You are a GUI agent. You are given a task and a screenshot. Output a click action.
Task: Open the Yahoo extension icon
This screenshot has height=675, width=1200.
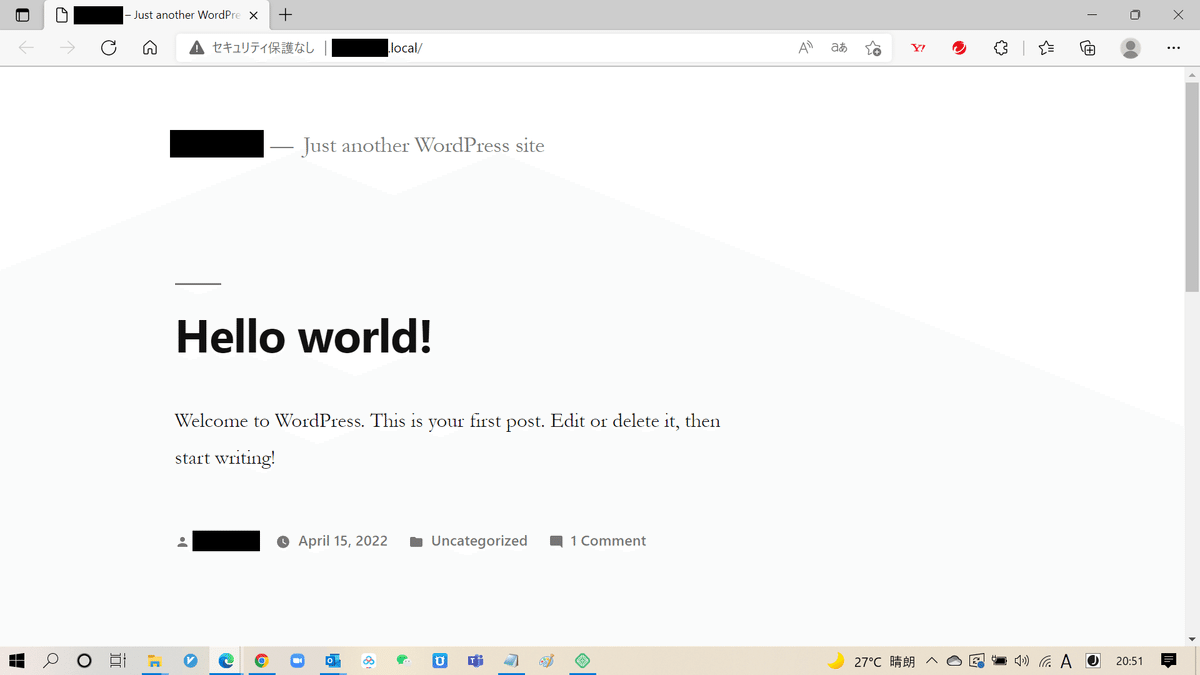pos(918,47)
